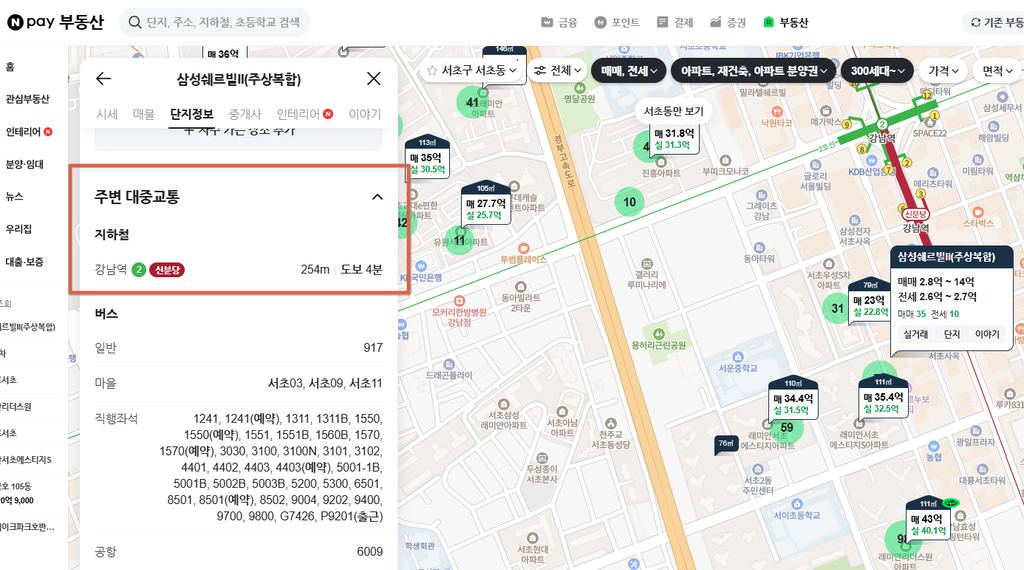
Task: Click the 이야기 button in map popup
Action: pyautogui.click(x=987, y=334)
